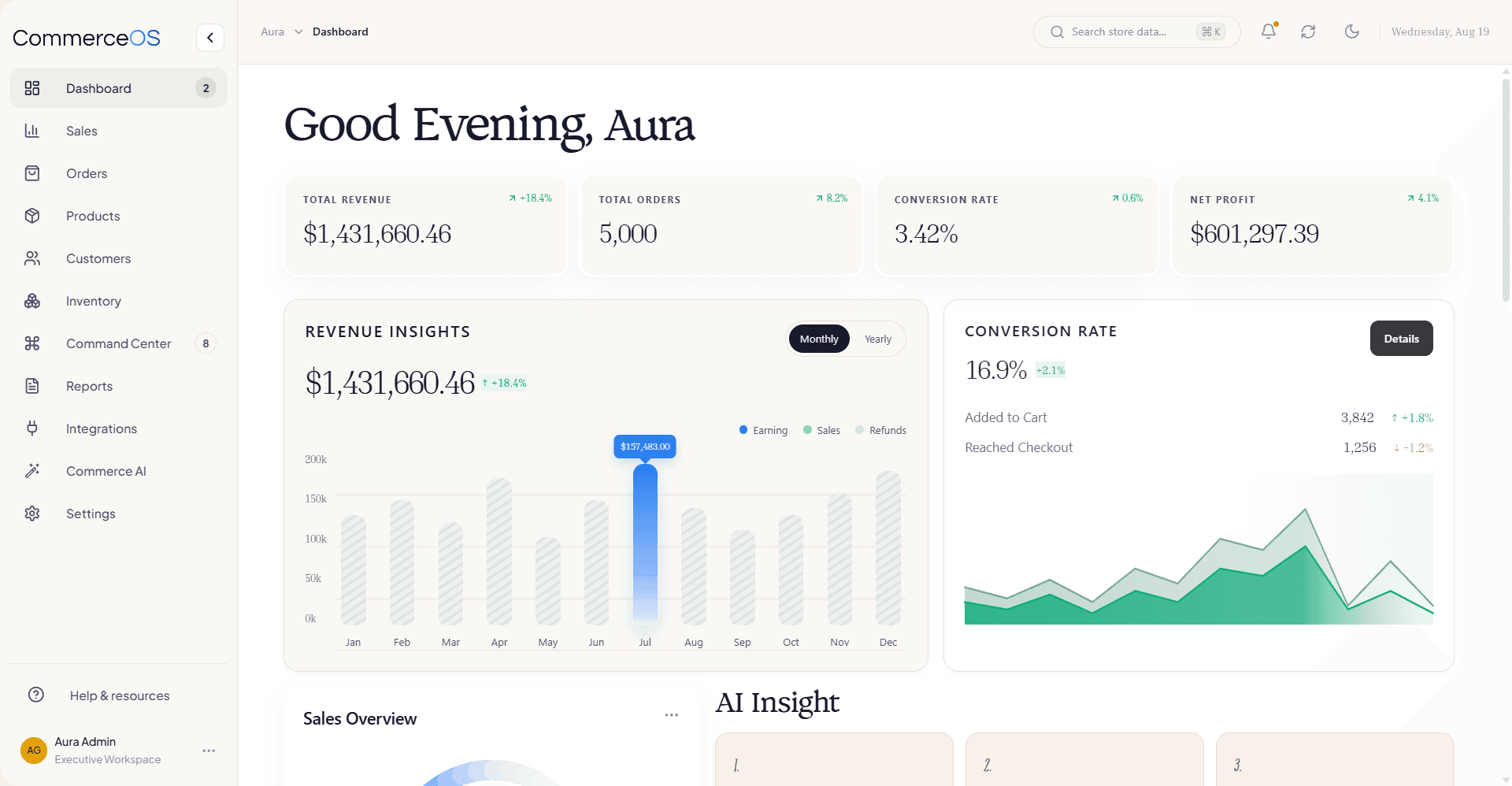Click the "Reached Checkout" row label
1512x786 pixels.
pos(1018,447)
